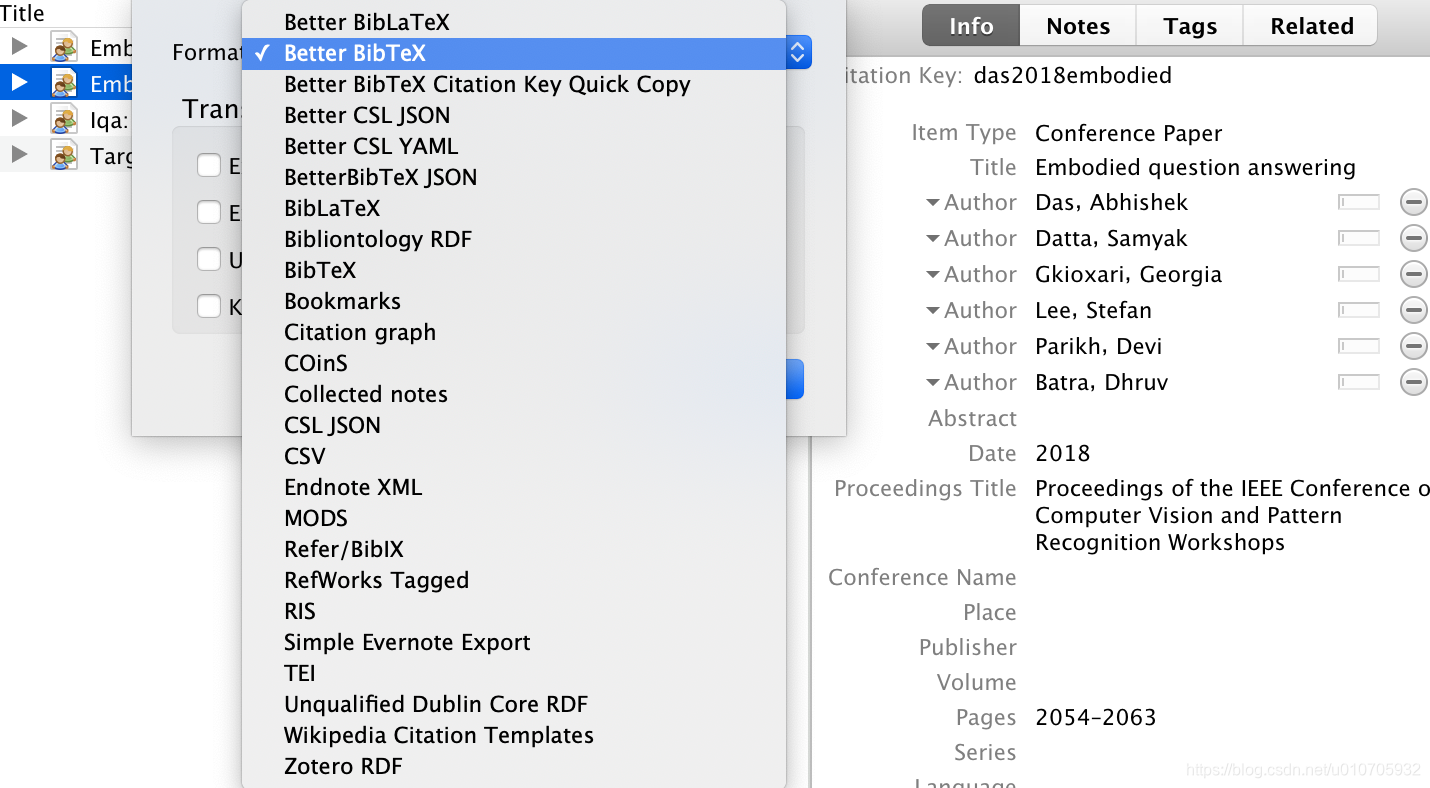Open the Tags tab
The height and width of the screenshot is (788, 1430).
coord(1190,26)
